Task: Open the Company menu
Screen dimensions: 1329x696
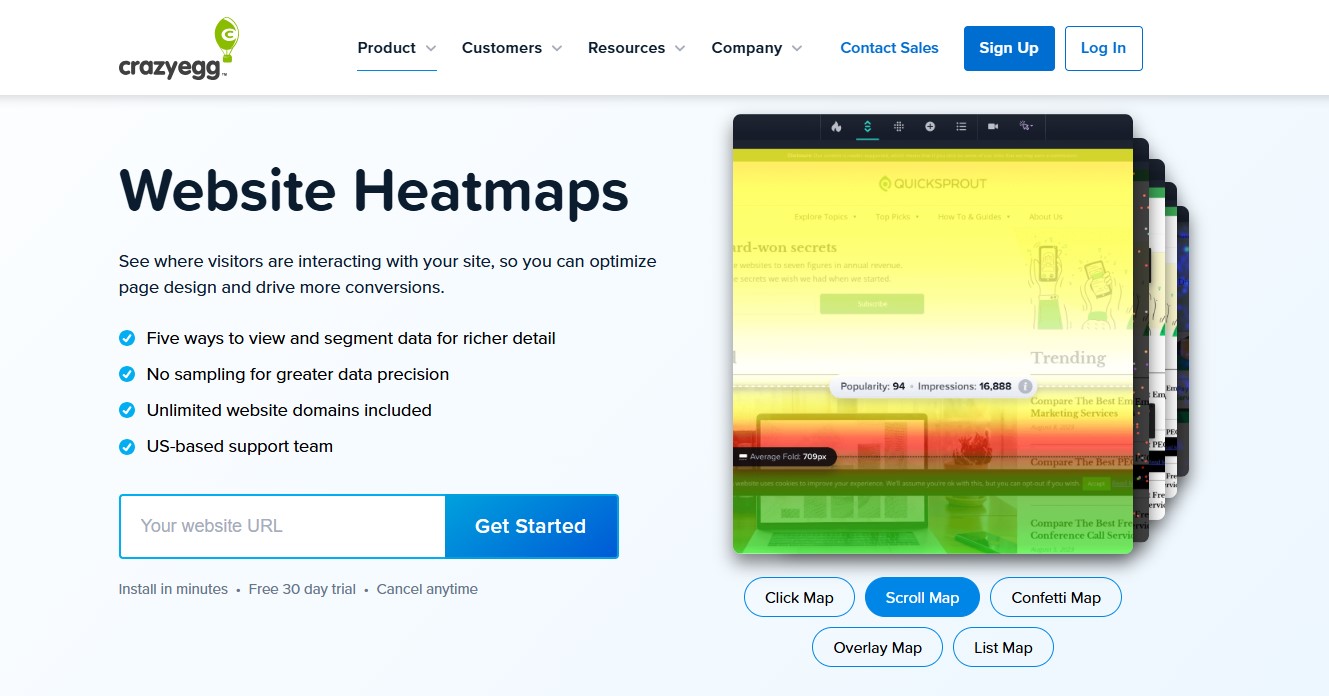Action: (x=757, y=48)
